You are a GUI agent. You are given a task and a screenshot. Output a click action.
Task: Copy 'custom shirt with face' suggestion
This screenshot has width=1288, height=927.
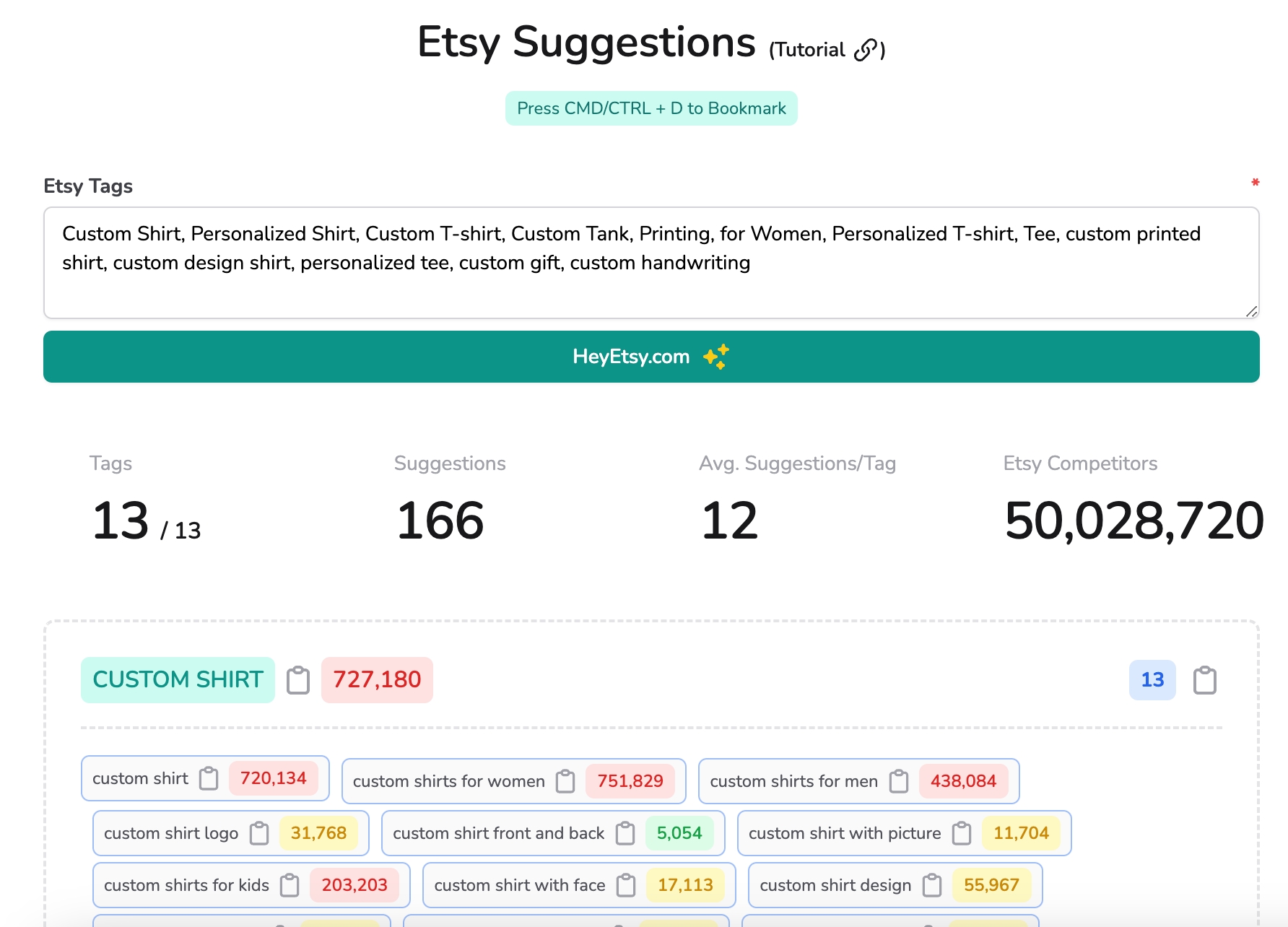[x=626, y=885]
